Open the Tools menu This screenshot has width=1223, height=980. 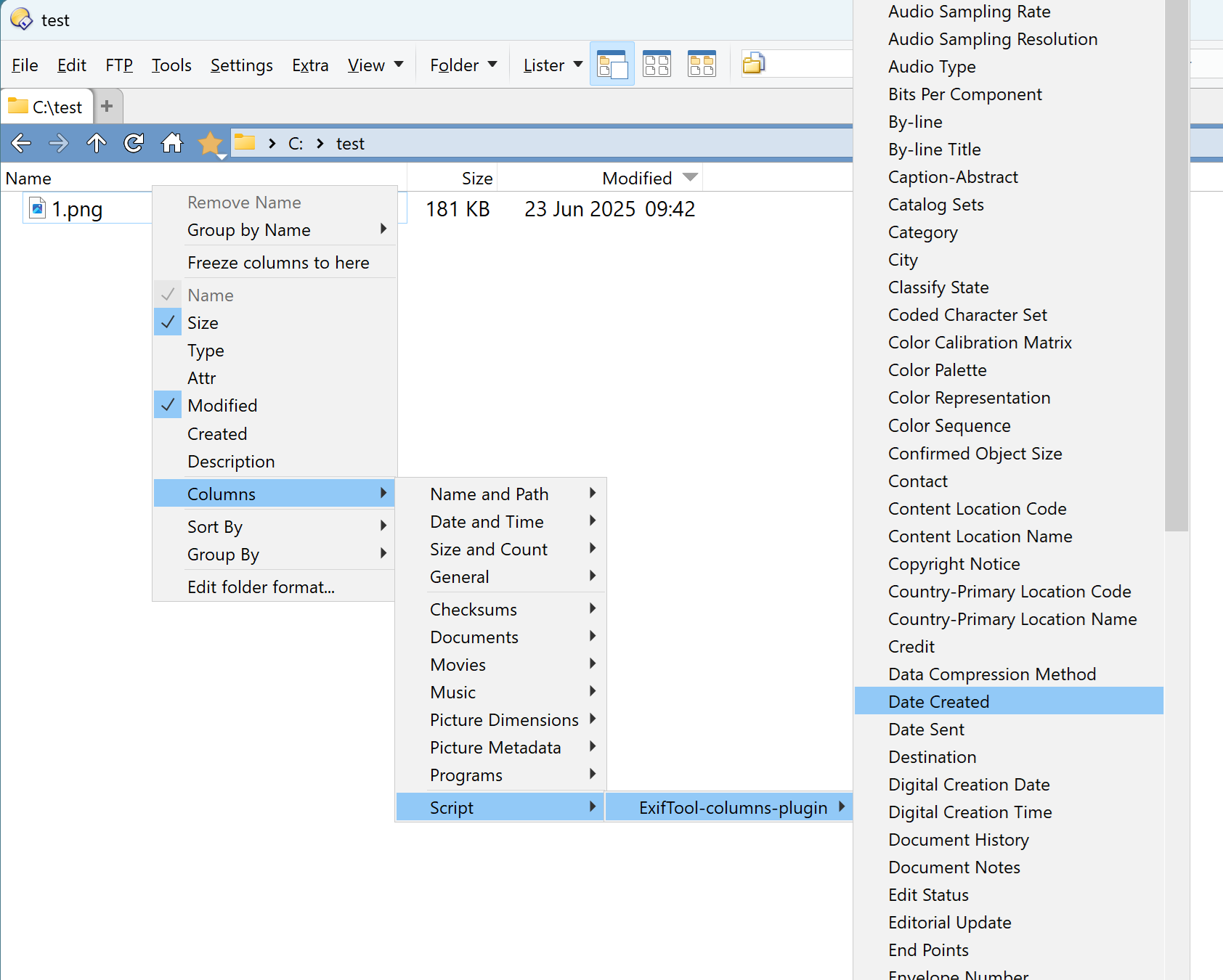click(171, 65)
